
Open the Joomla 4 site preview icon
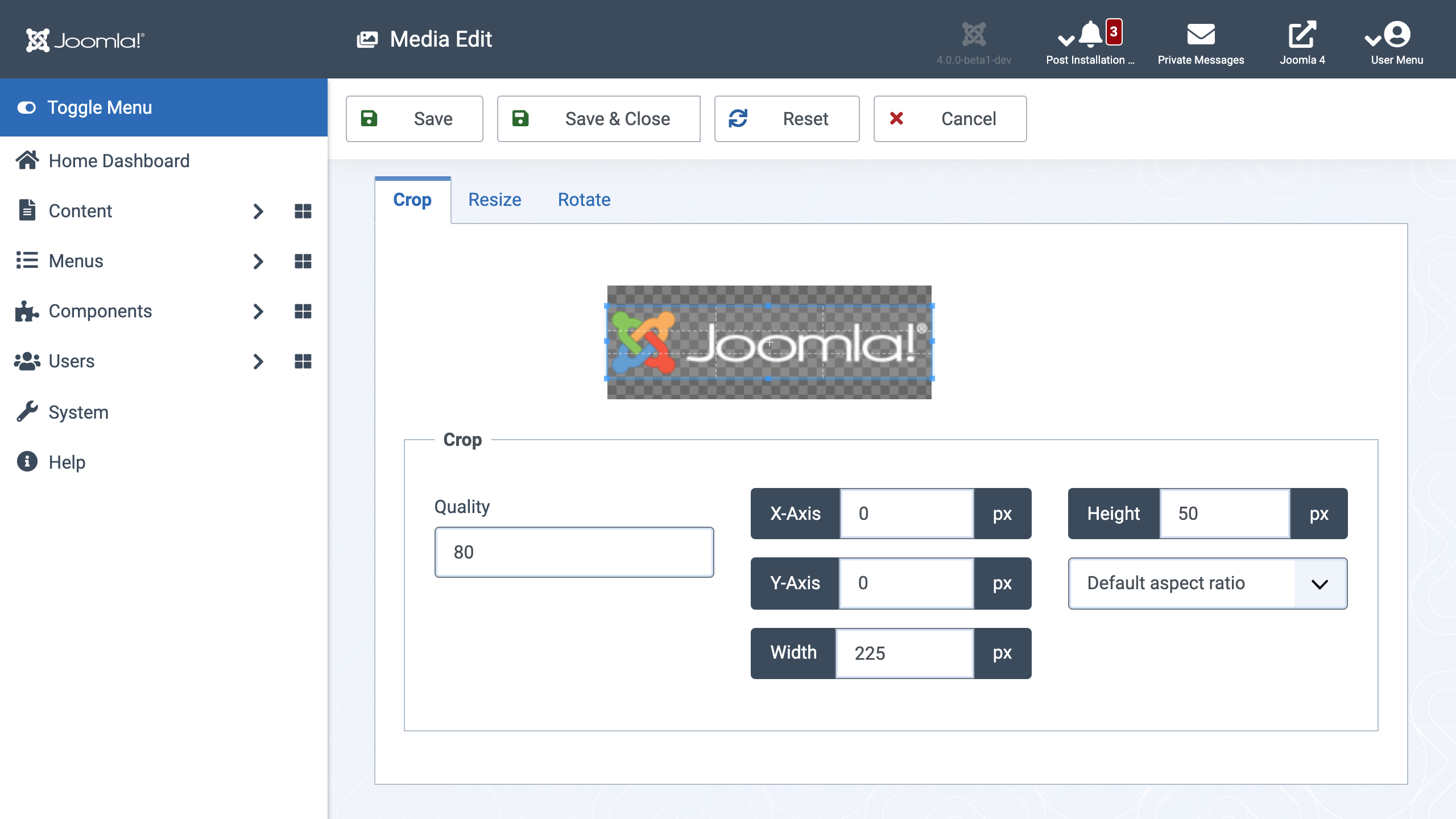coord(1302,35)
